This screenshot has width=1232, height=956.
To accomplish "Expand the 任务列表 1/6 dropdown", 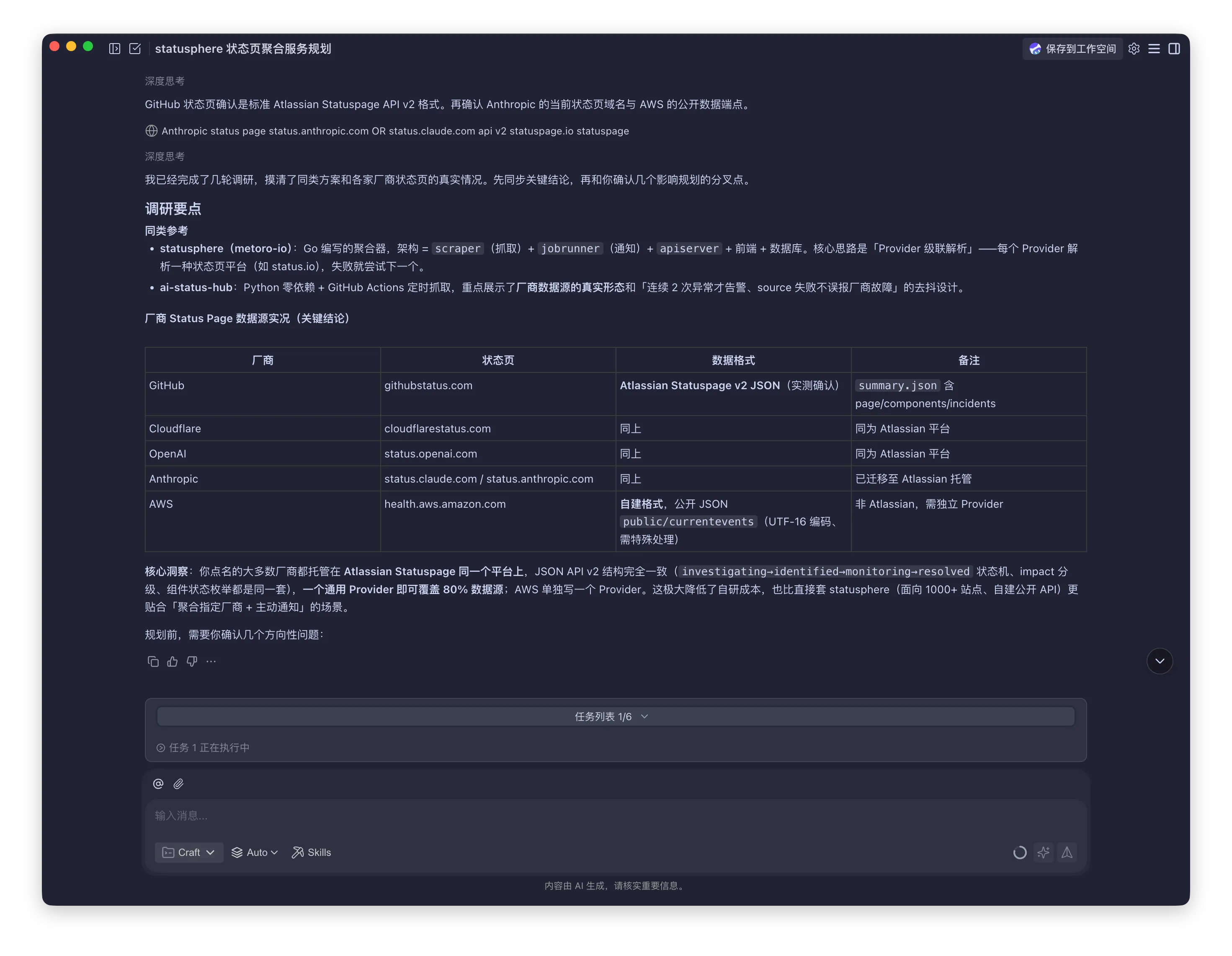I will coord(616,716).
